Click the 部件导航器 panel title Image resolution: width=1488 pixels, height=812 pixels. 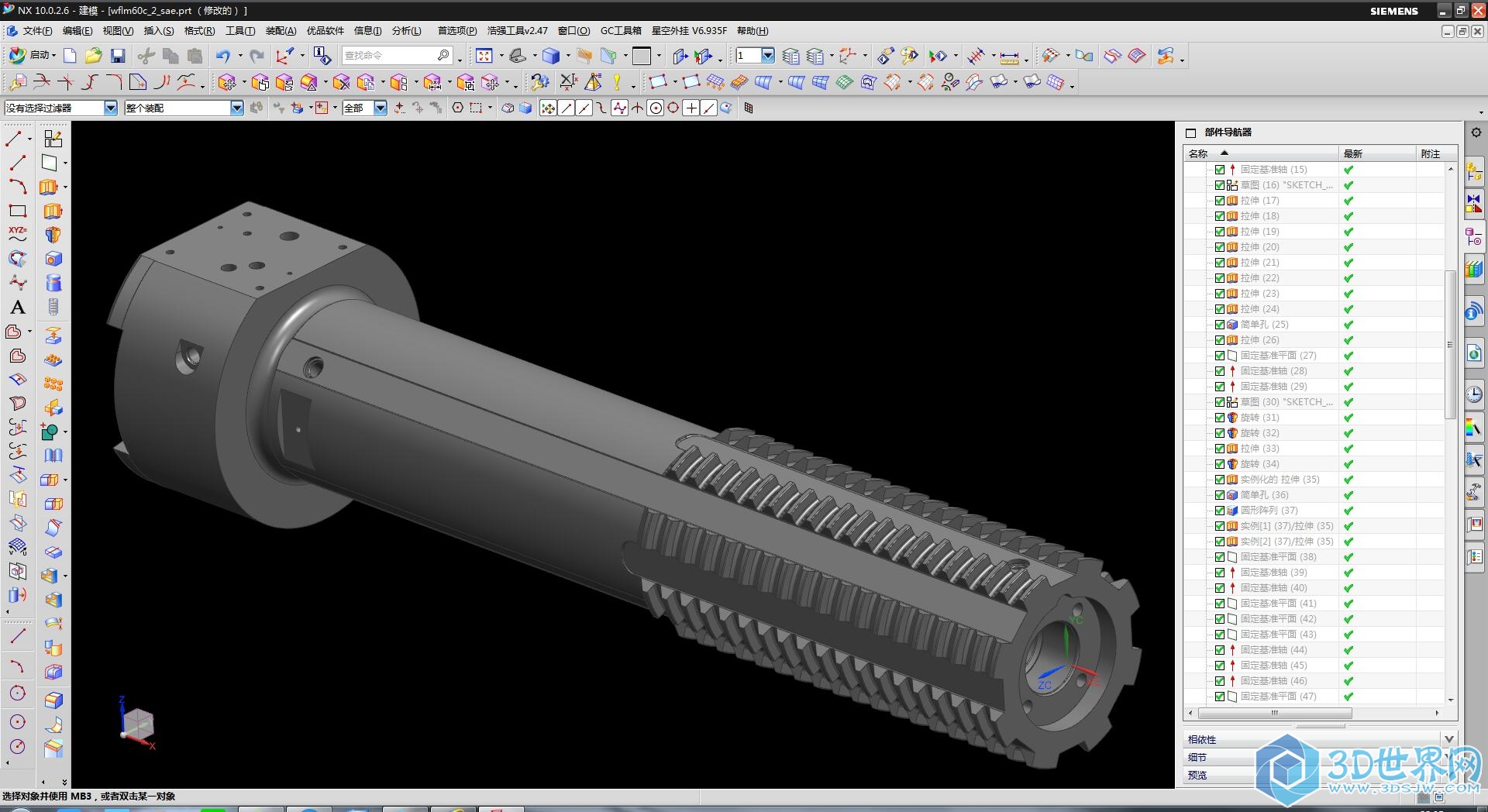[1228, 132]
